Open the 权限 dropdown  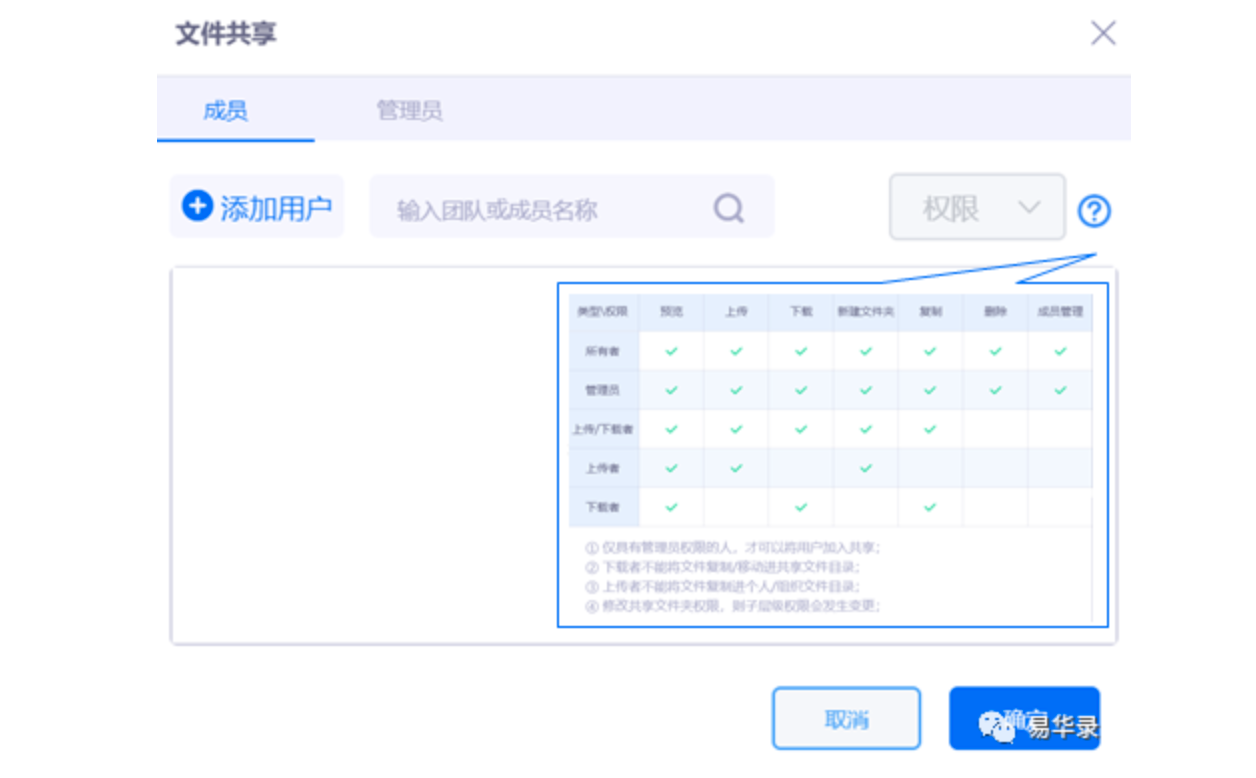976,208
